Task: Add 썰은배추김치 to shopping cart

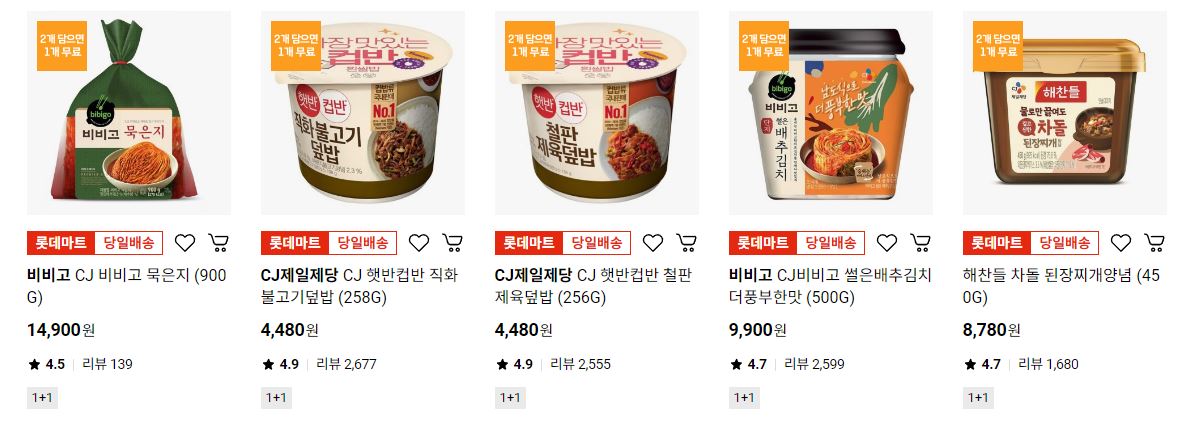Action: point(921,243)
